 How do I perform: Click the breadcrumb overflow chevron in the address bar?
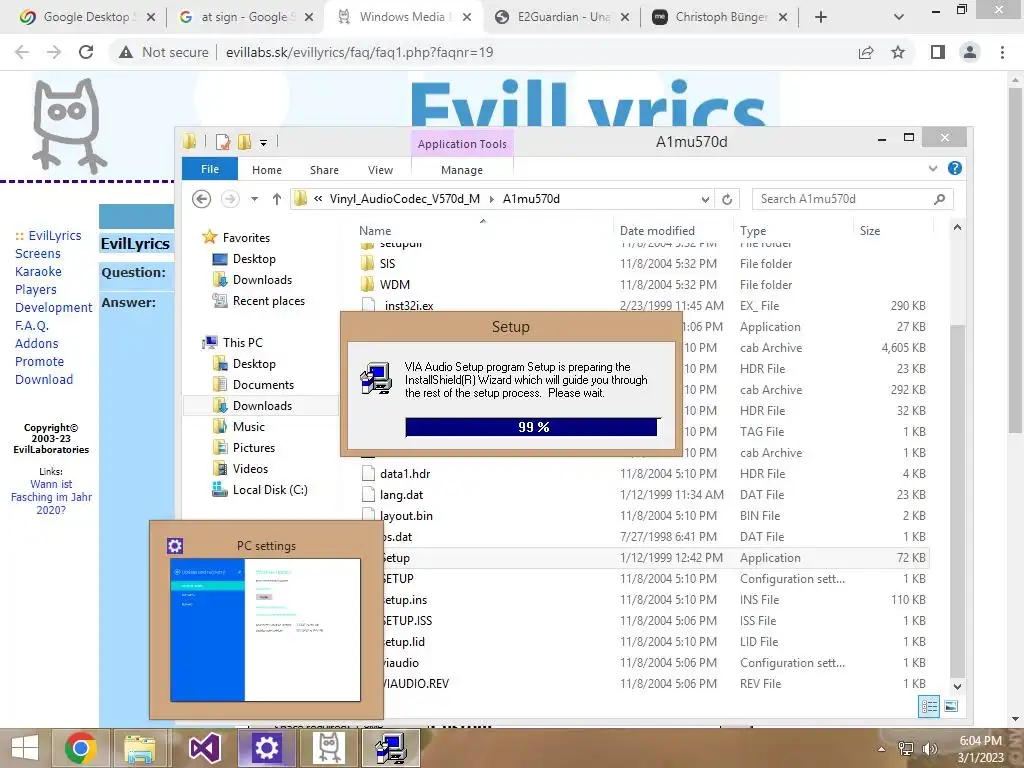318,199
